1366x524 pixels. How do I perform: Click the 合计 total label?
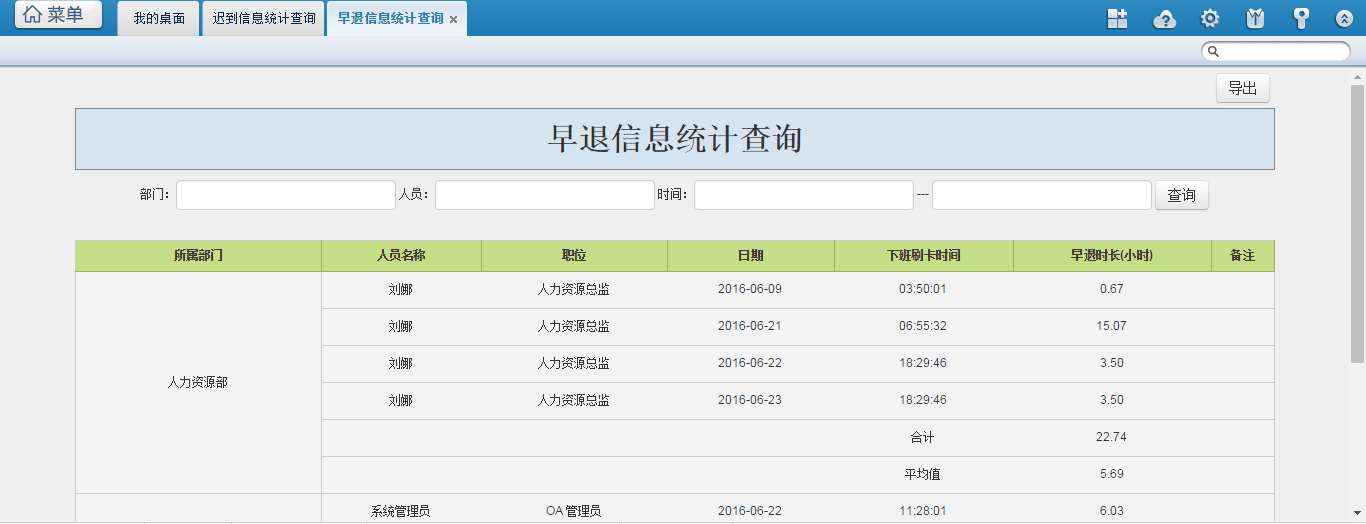pyautogui.click(x=923, y=437)
